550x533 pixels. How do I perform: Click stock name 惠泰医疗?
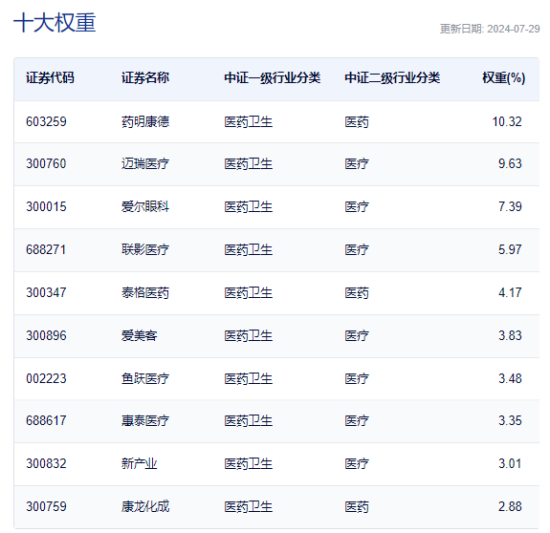(x=145, y=420)
